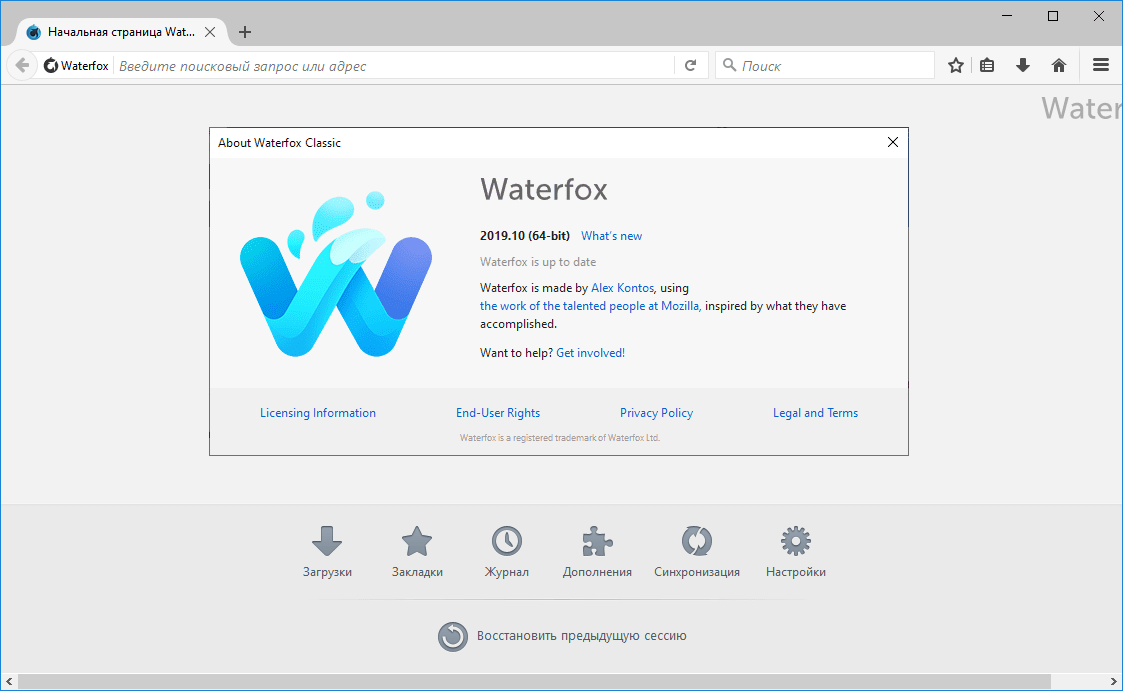This screenshot has height=691, width=1123.
Task: Follow the talented people at Mozilla link
Action: pyautogui.click(x=590, y=306)
